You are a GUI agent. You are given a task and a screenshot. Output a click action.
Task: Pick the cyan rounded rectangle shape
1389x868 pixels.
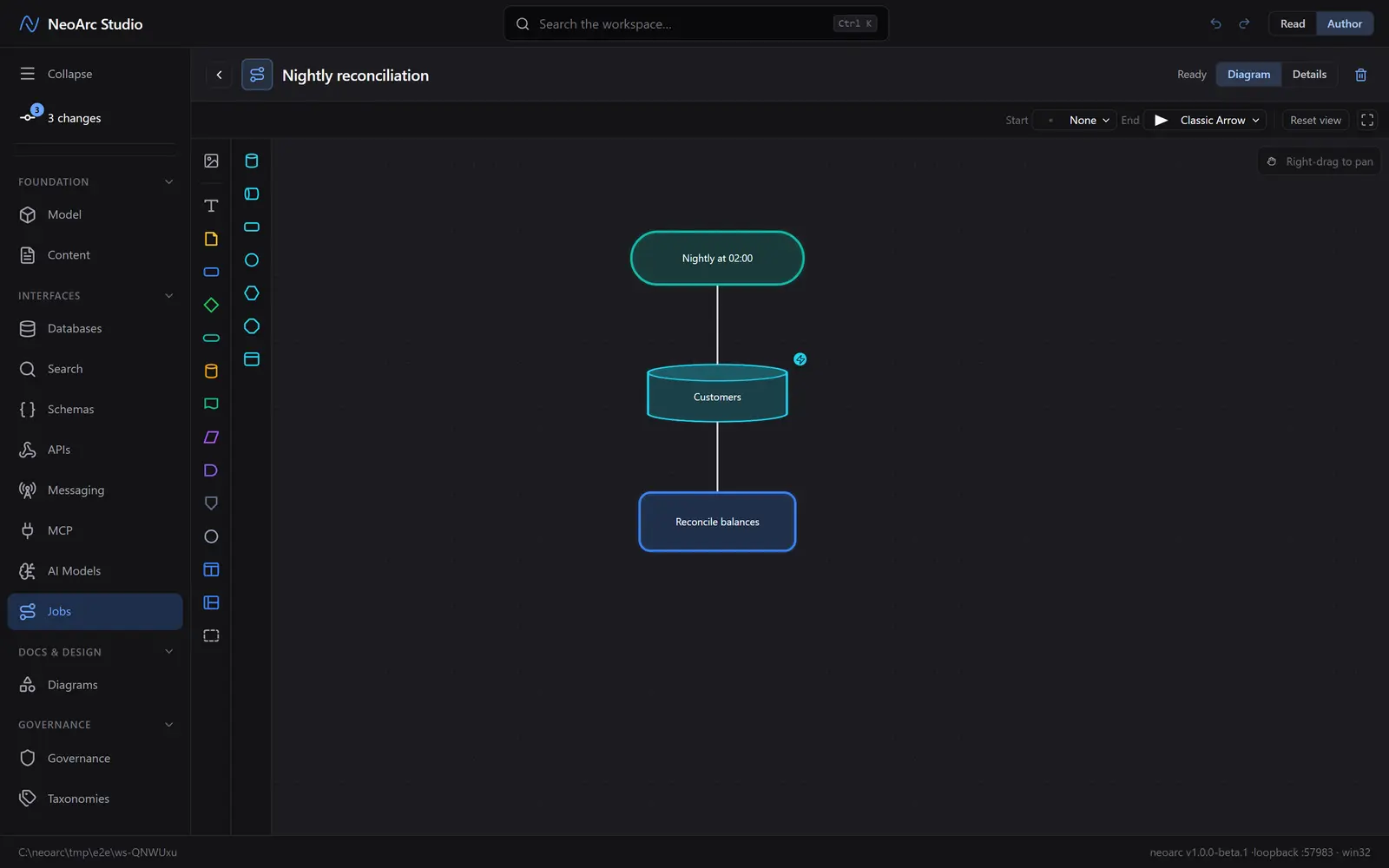252,227
